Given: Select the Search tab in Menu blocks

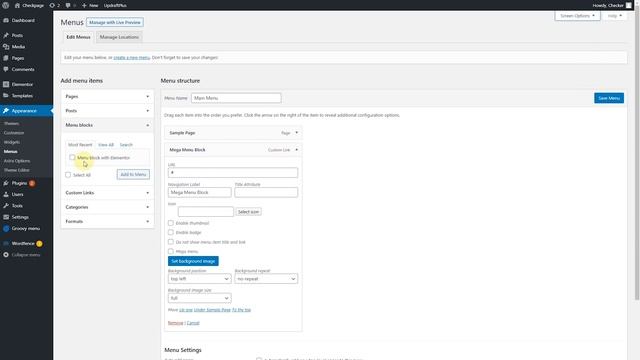Looking at the screenshot, I should (126, 144).
